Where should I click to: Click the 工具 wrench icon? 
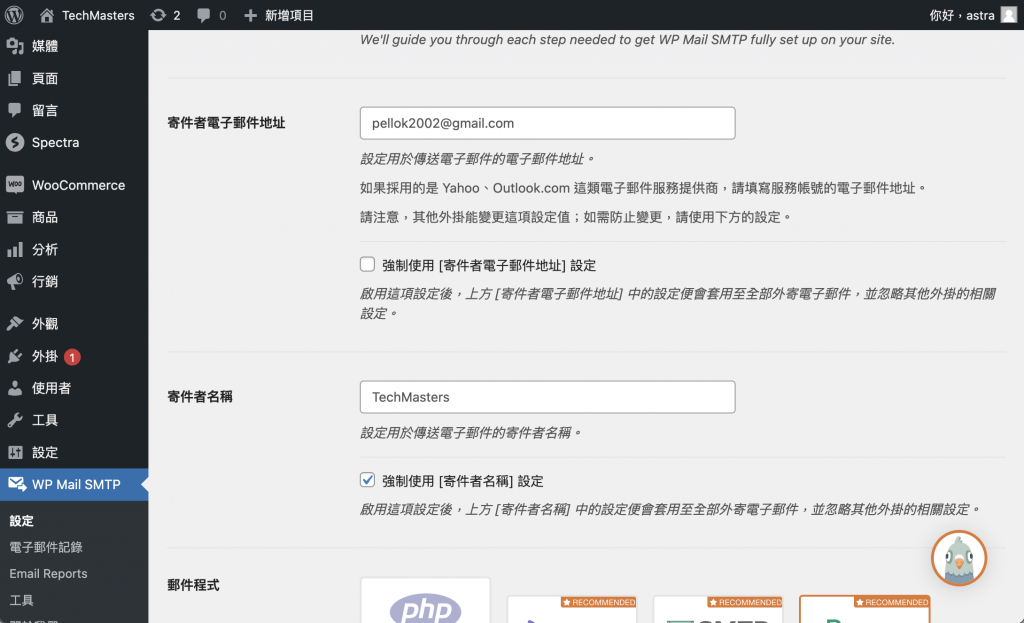[x=15, y=420]
